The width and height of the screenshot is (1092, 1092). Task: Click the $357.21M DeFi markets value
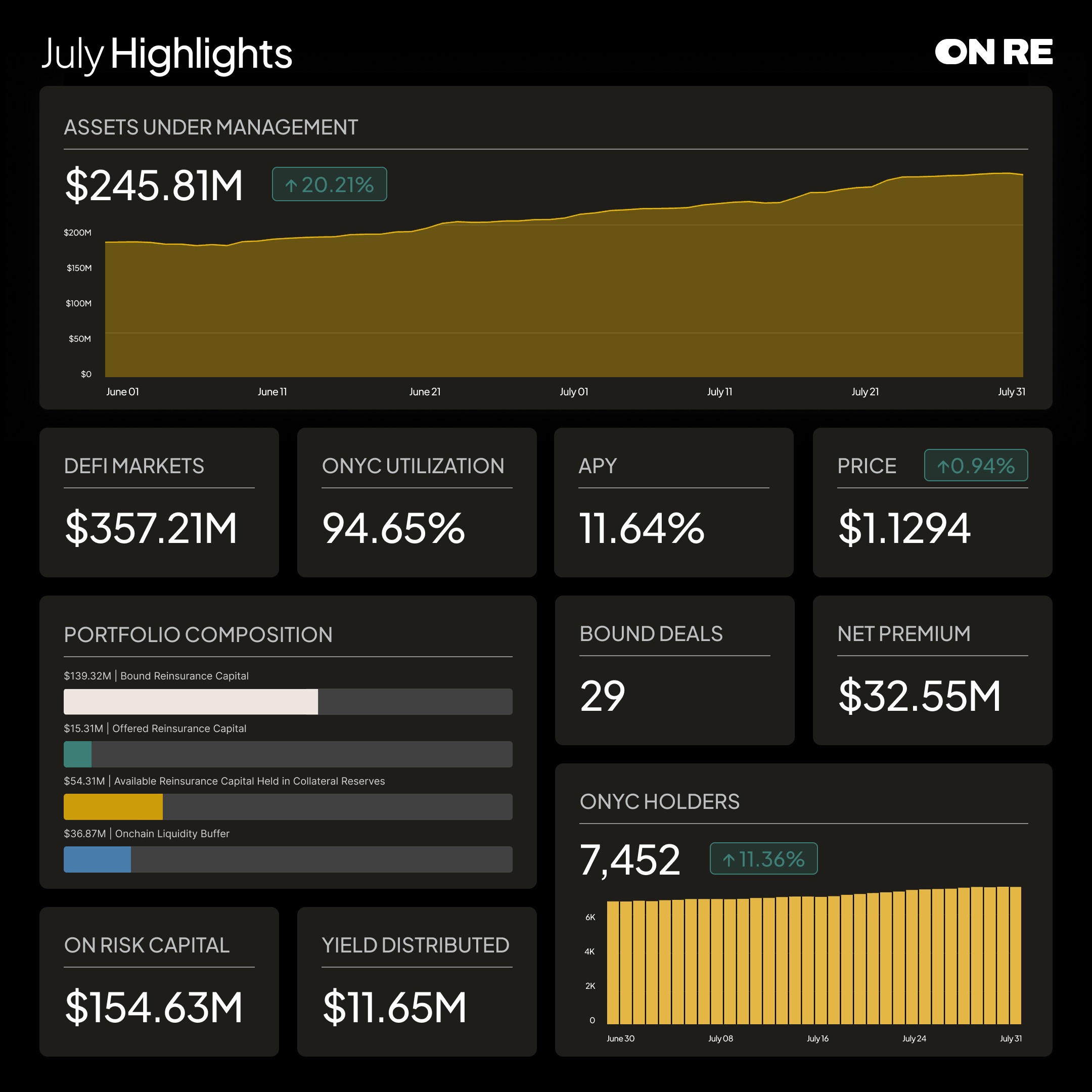pyautogui.click(x=151, y=528)
